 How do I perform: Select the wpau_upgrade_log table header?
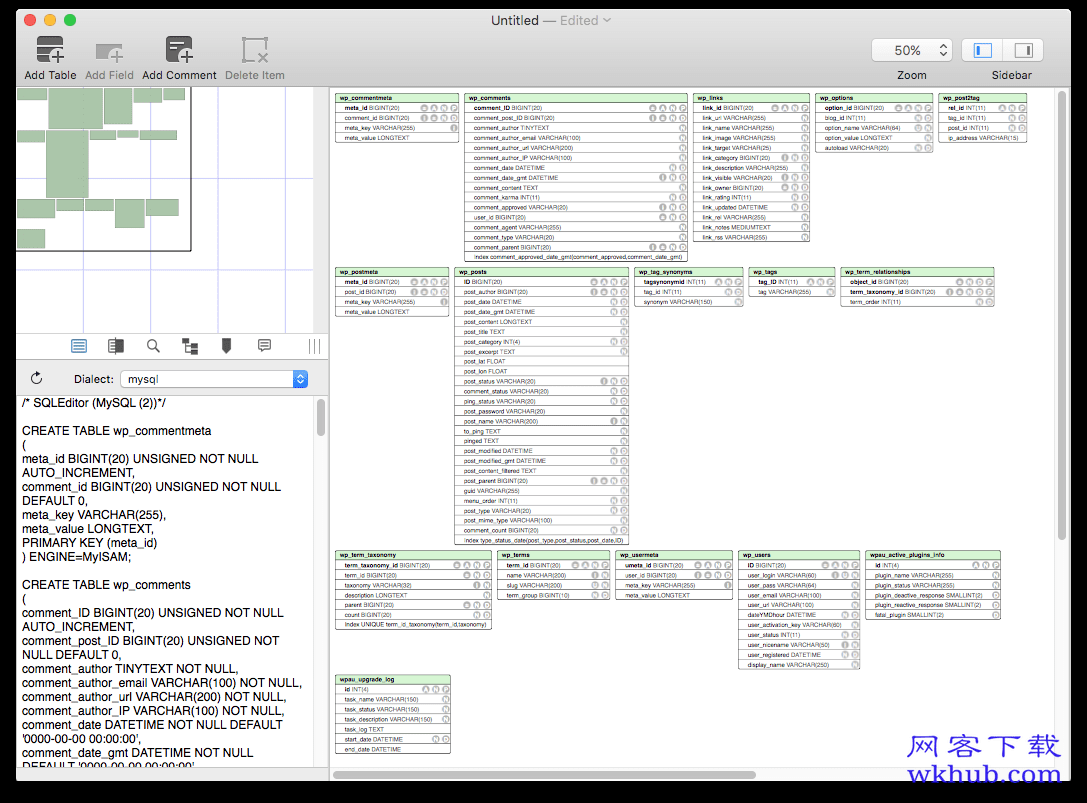[x=393, y=680]
